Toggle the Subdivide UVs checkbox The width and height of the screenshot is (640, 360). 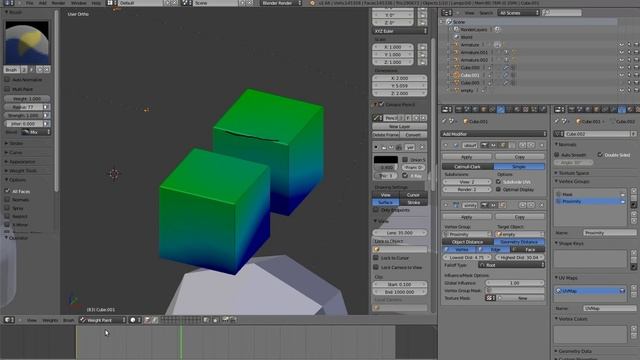[x=498, y=182]
